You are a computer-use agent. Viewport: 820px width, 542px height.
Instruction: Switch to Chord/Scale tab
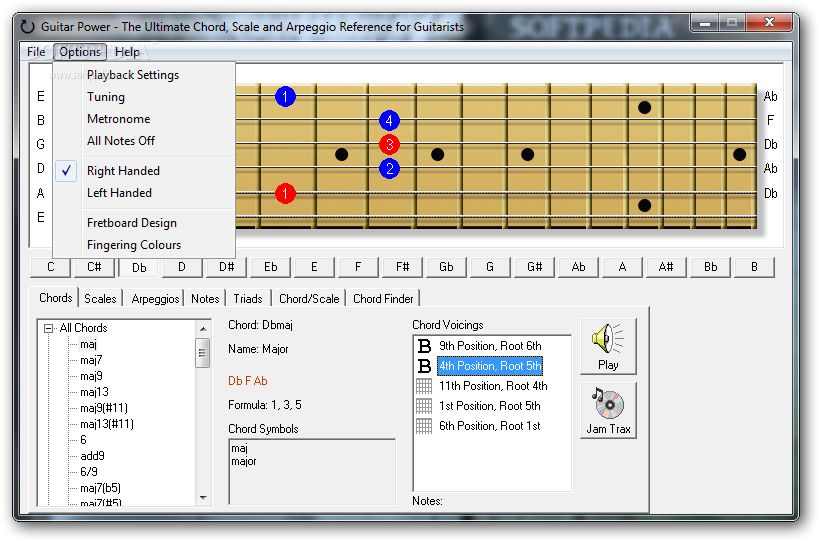click(x=309, y=299)
